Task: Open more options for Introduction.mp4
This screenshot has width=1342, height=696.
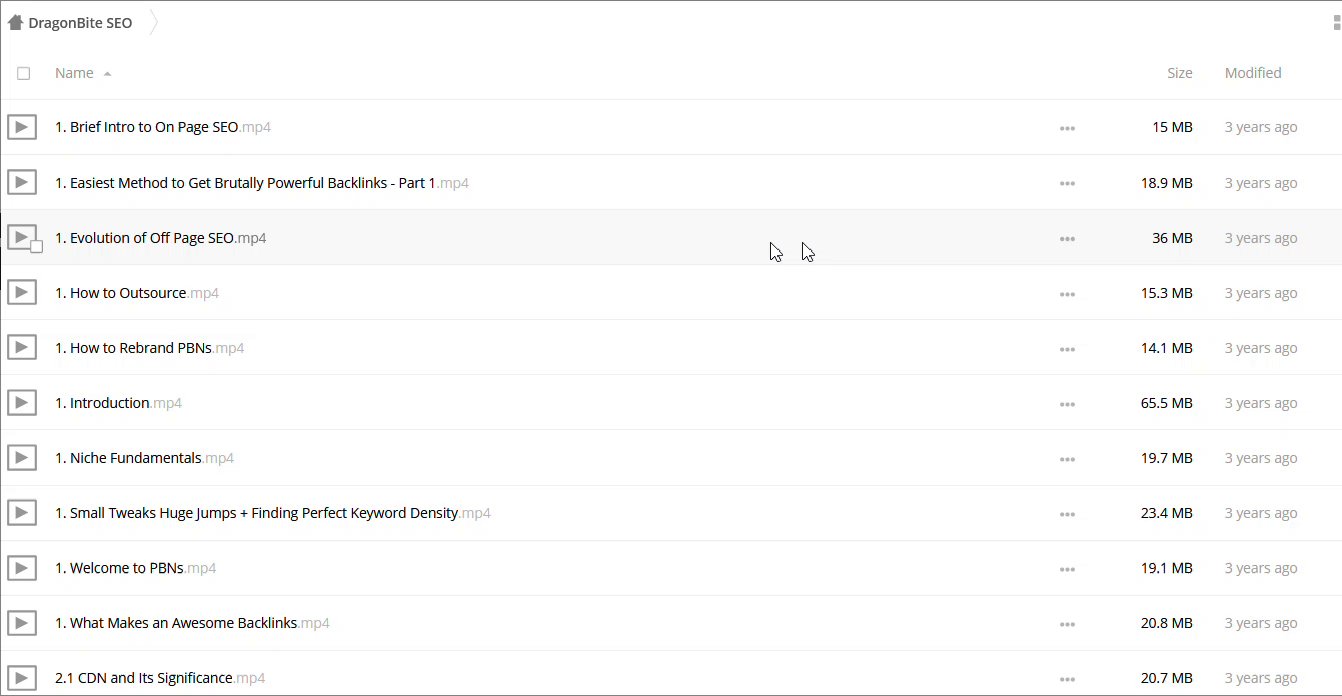Action: (1067, 404)
